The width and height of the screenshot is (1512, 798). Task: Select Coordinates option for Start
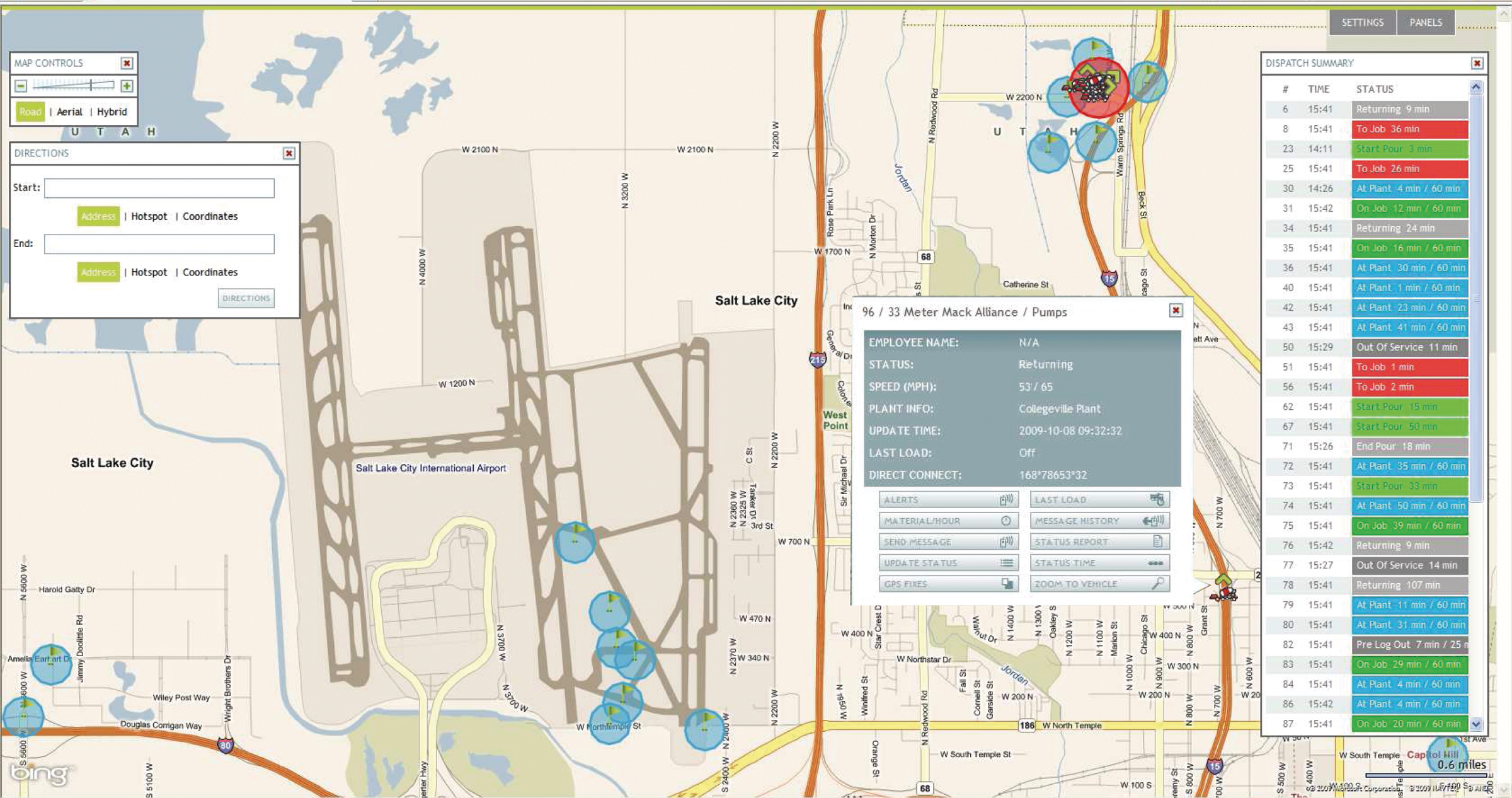click(x=210, y=216)
